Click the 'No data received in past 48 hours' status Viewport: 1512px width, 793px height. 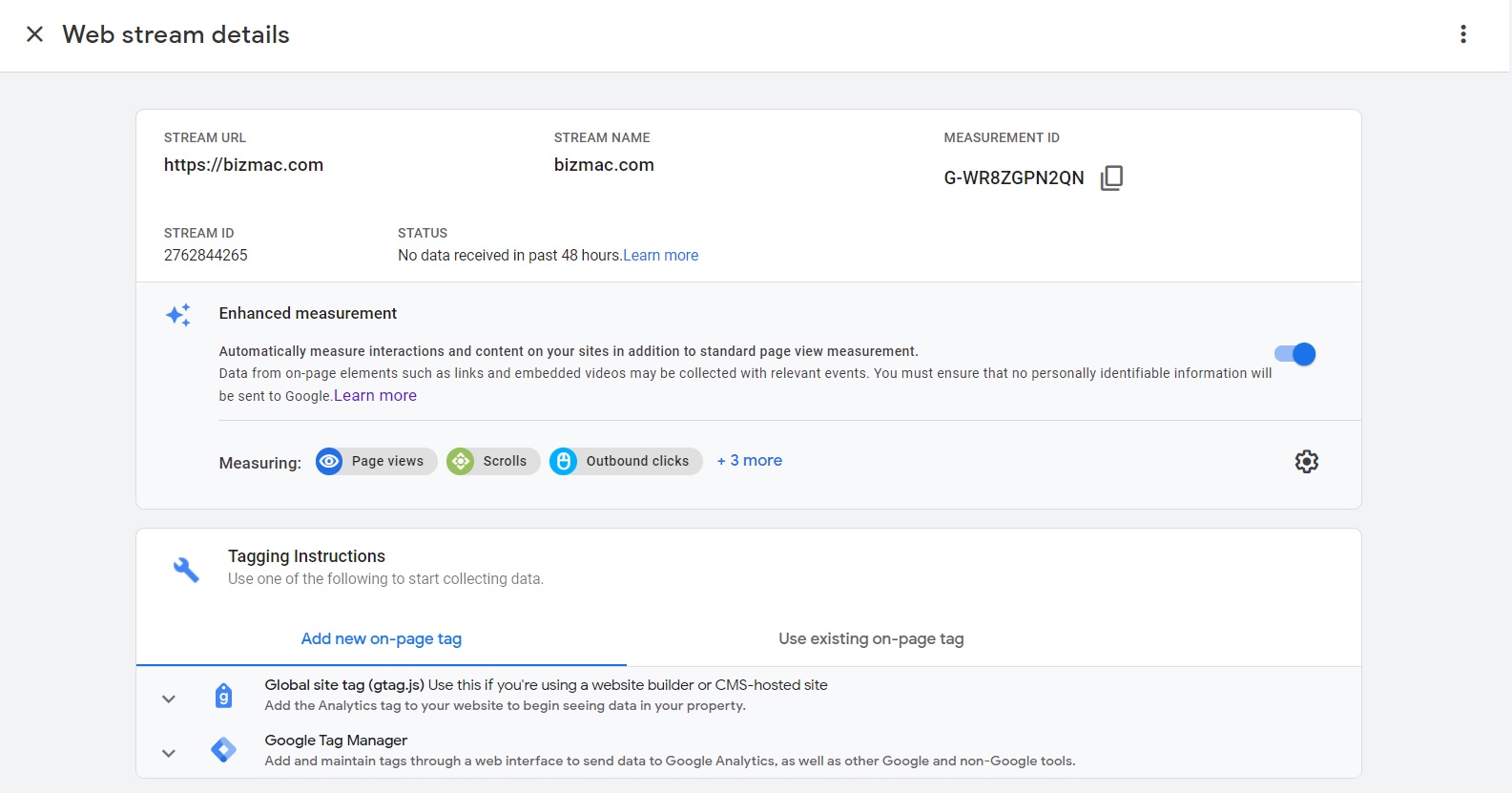(x=509, y=256)
